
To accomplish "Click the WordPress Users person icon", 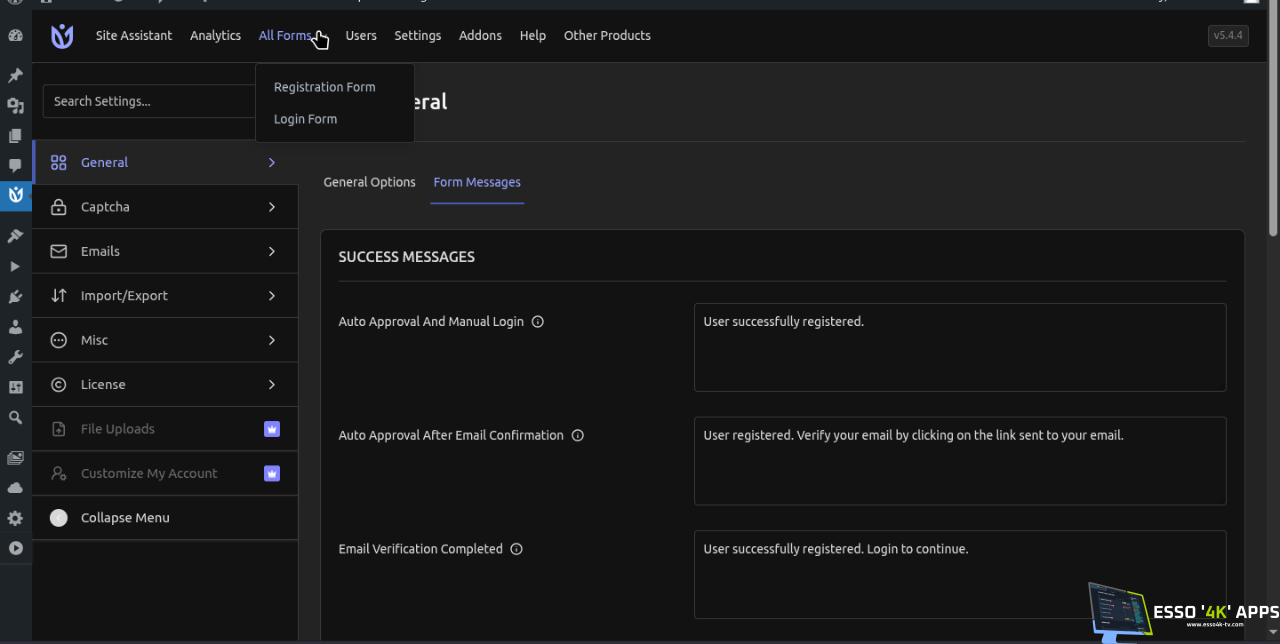I will (15, 327).
